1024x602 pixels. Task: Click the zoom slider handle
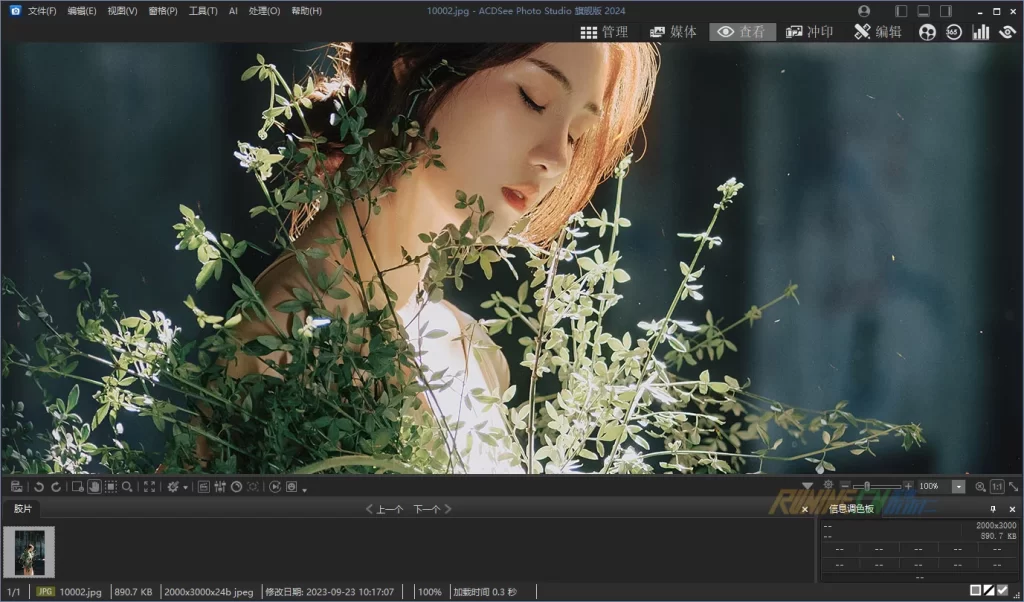pos(867,486)
